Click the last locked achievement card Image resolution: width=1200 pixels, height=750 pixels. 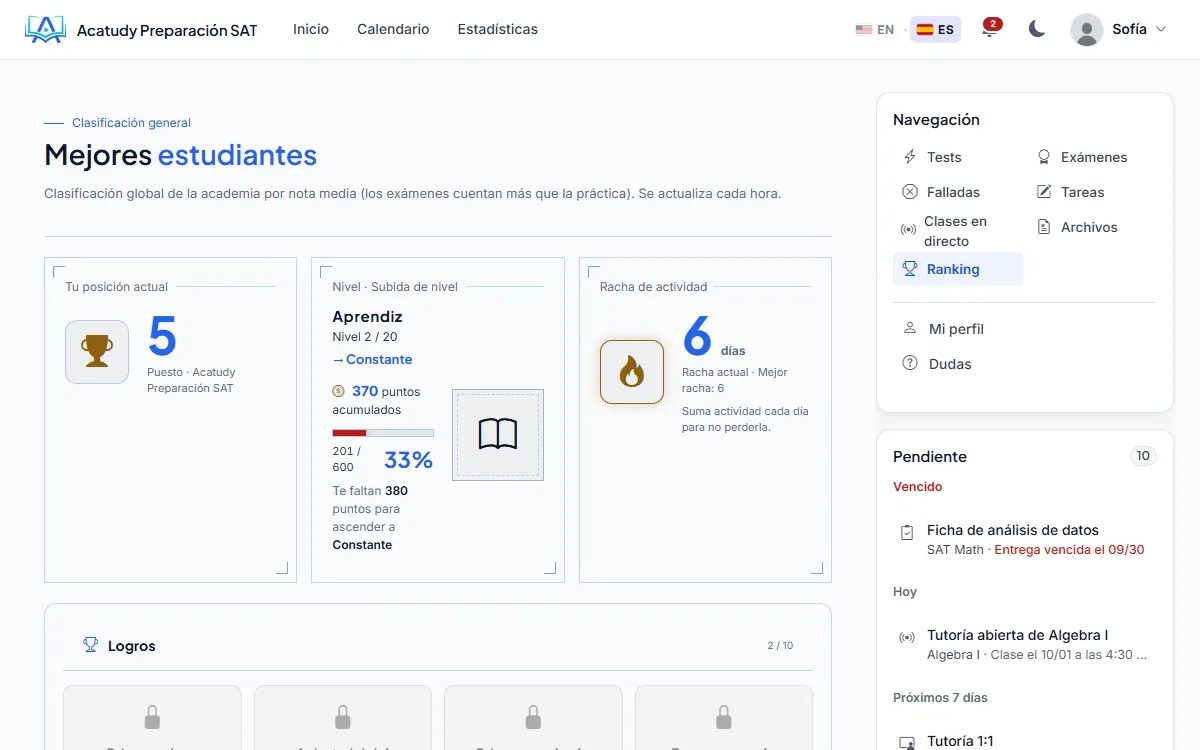[x=724, y=718]
